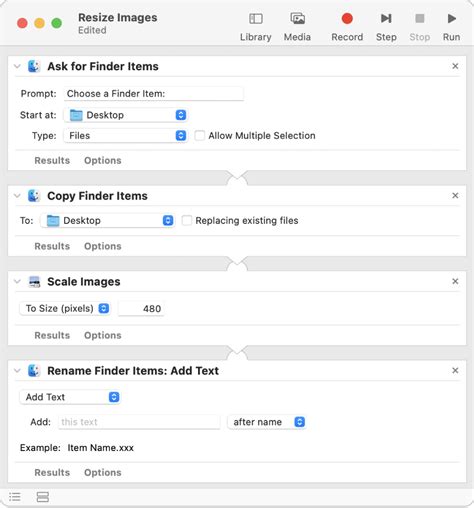The height and width of the screenshot is (508, 474).
Task: Collapse the Ask for Finder Items action
Action: click(17, 66)
